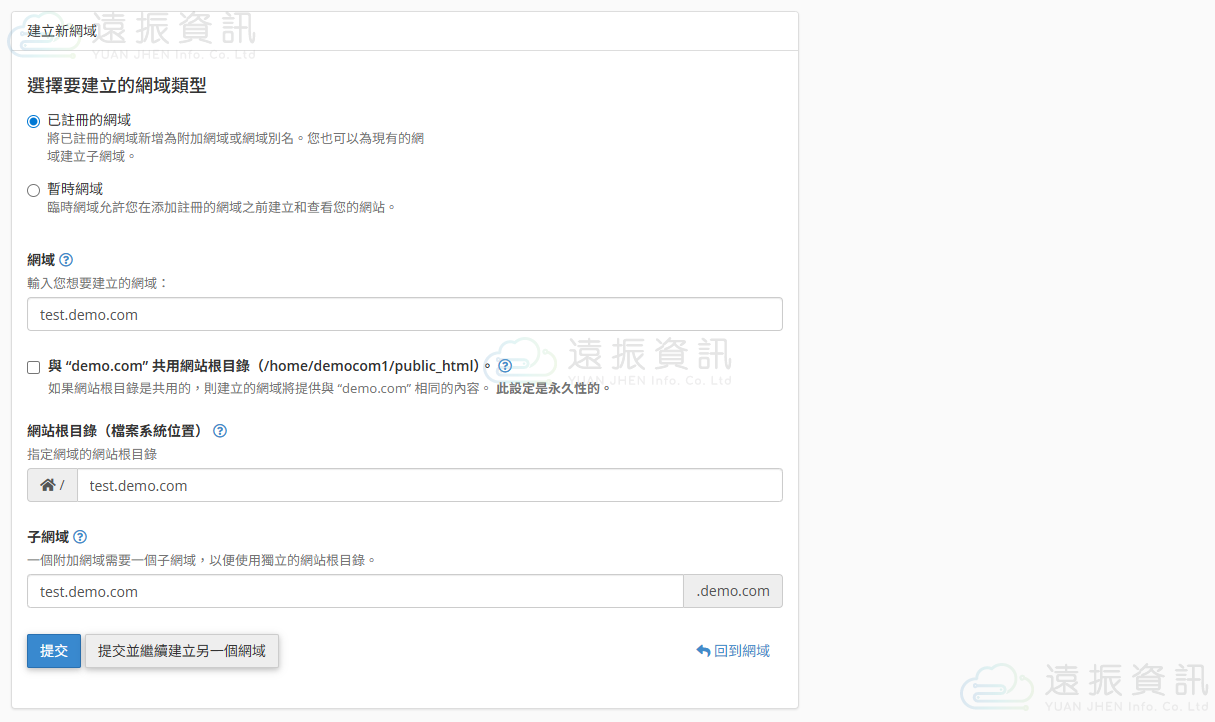This screenshot has height=722, width=1215.
Task: Follow the 回到網域 link
Action: coord(741,651)
